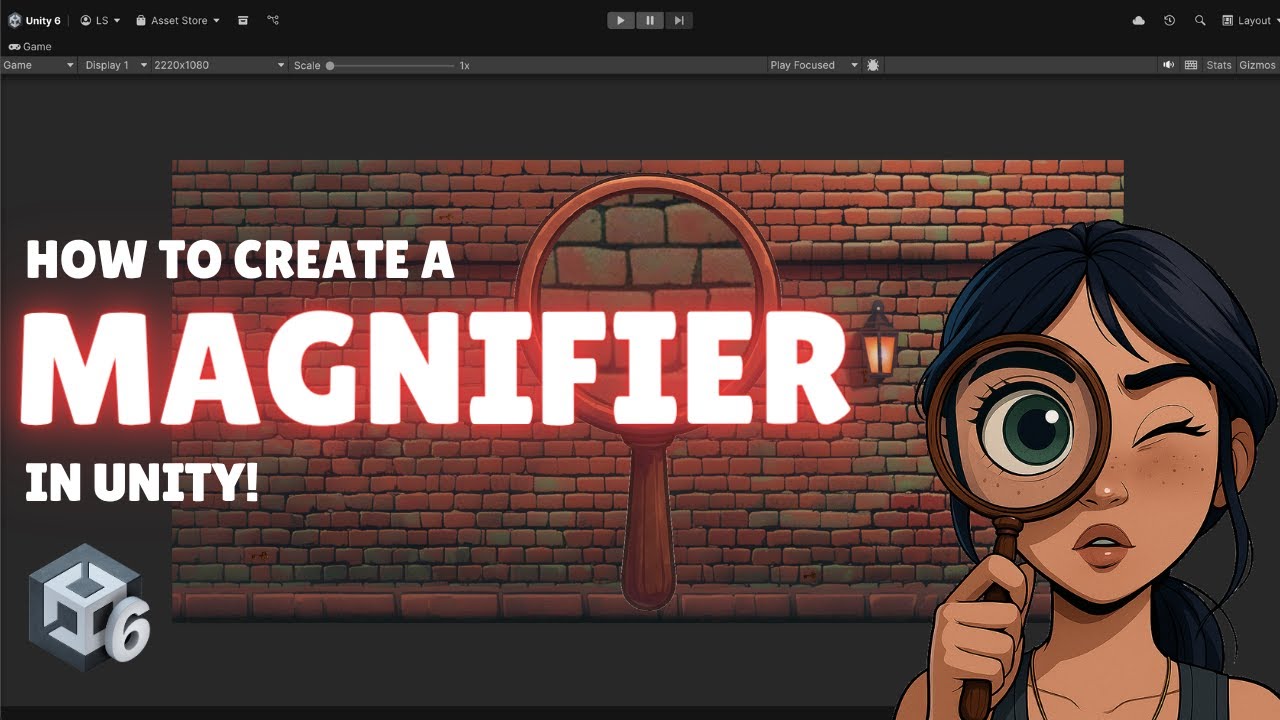Click the Package Manager icon in toolbar
1280x720 pixels.
click(x=242, y=20)
